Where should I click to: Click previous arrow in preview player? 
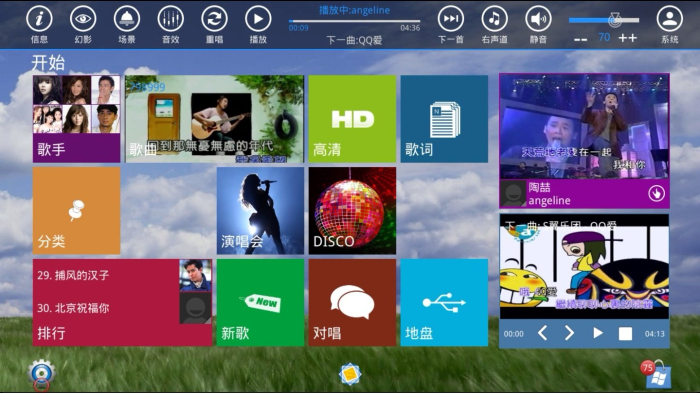542,333
